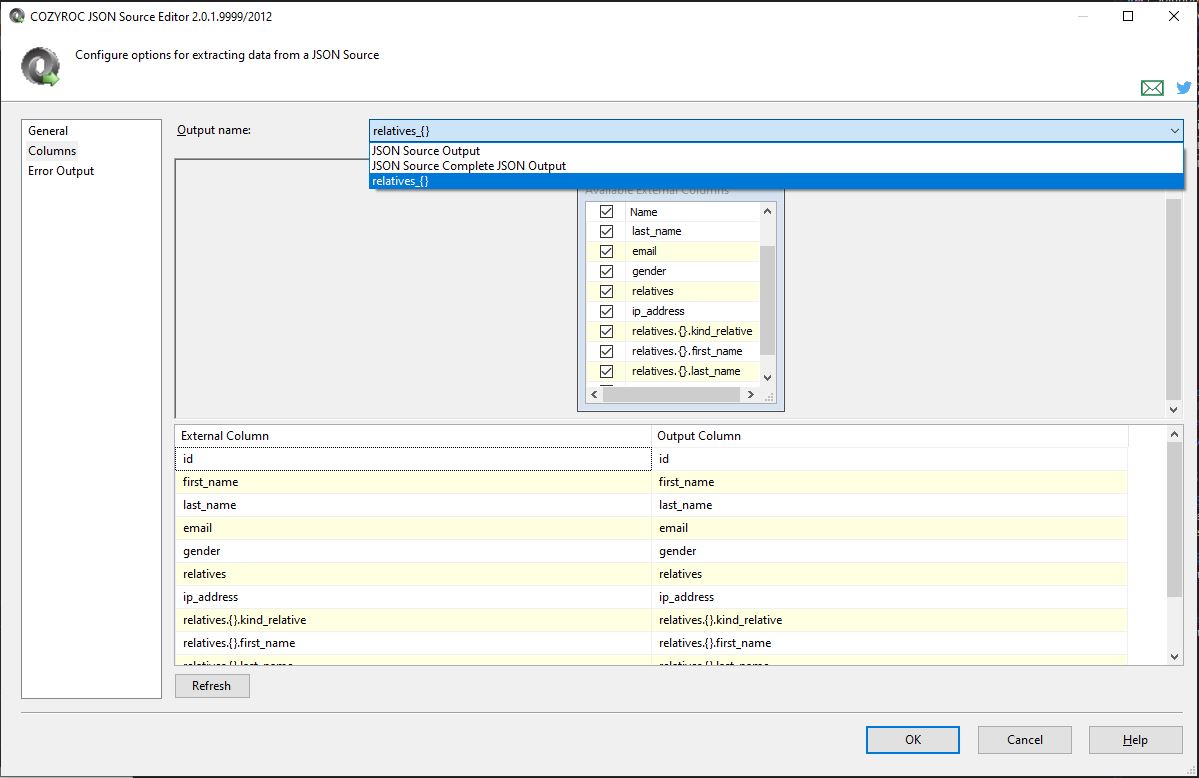
Task: Maximize the editor window
Action: coord(1128,16)
